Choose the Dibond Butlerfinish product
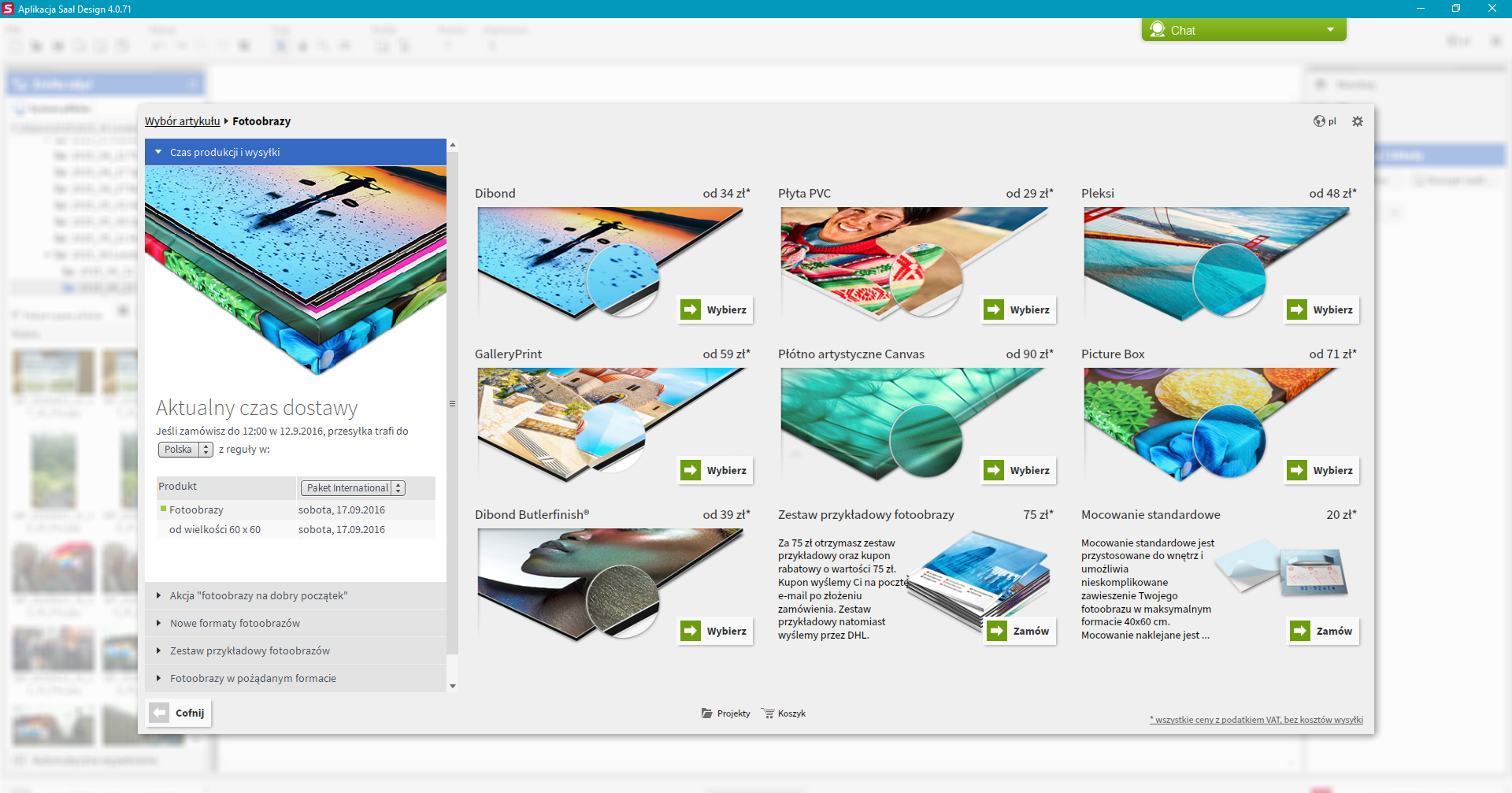Screen dimensions: 1512x793 click(x=715, y=631)
